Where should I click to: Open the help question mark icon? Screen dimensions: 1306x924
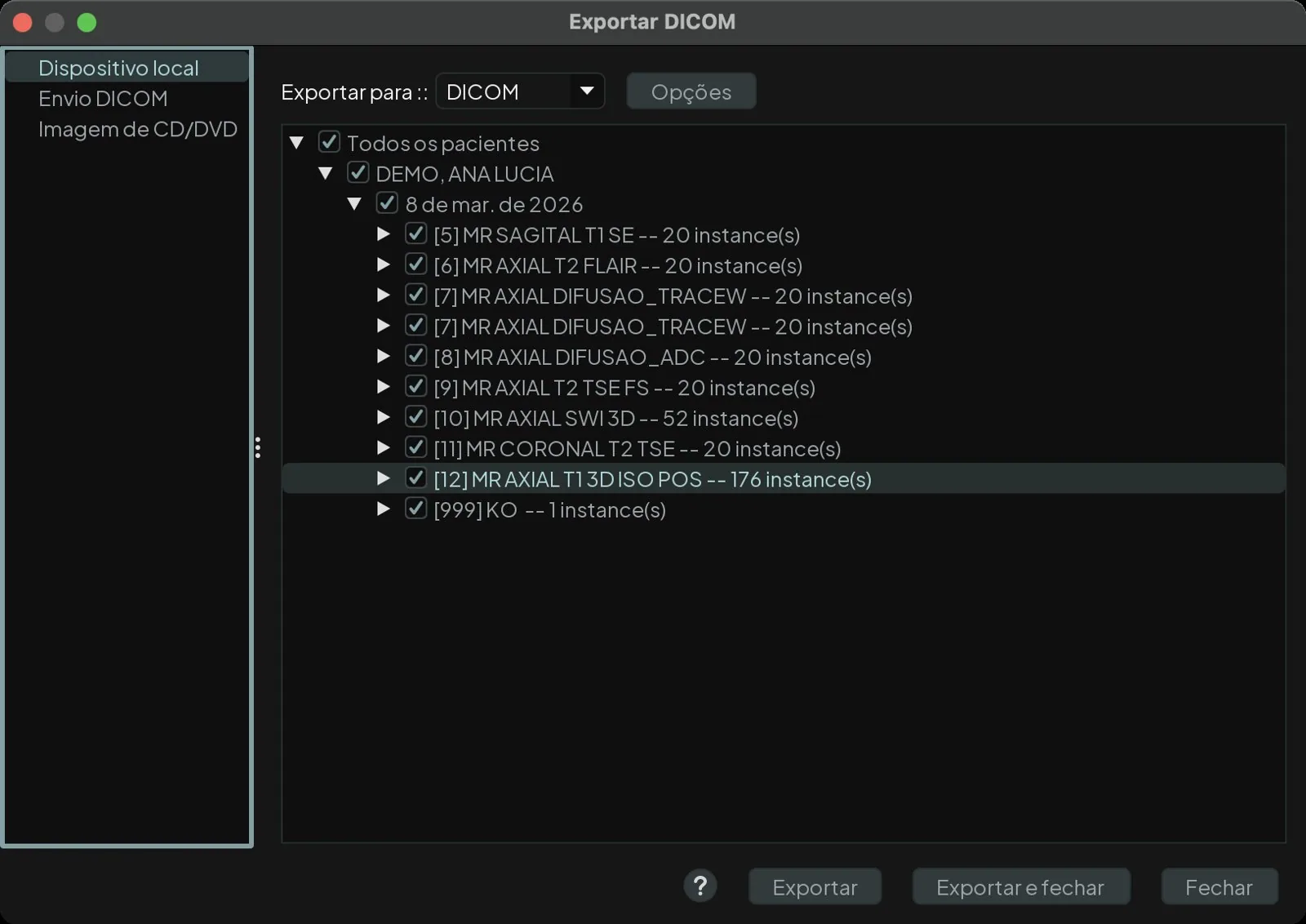click(700, 886)
